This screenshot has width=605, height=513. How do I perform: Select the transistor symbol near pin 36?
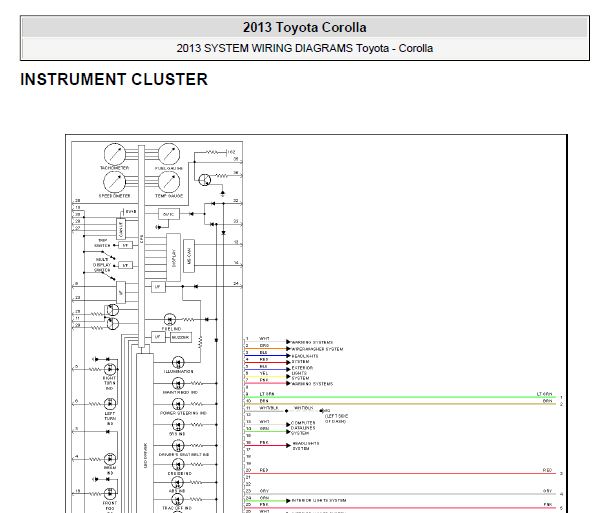tap(204, 180)
